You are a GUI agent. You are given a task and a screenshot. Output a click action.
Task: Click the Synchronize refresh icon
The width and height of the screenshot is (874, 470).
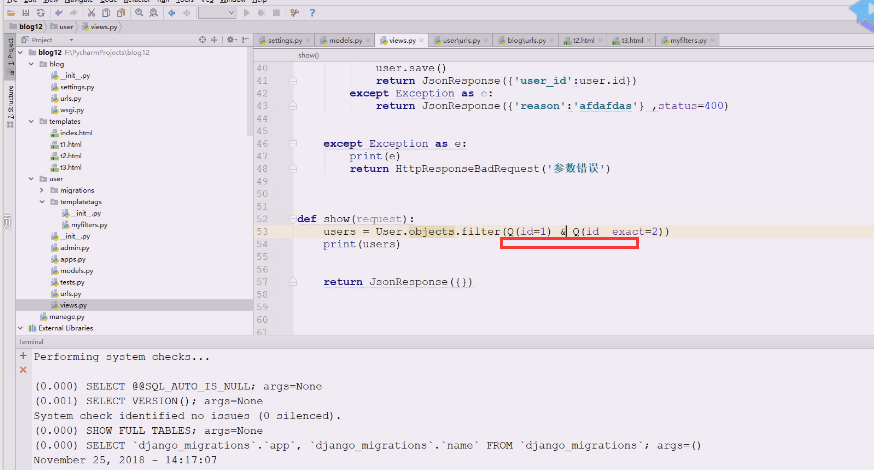click(40, 13)
